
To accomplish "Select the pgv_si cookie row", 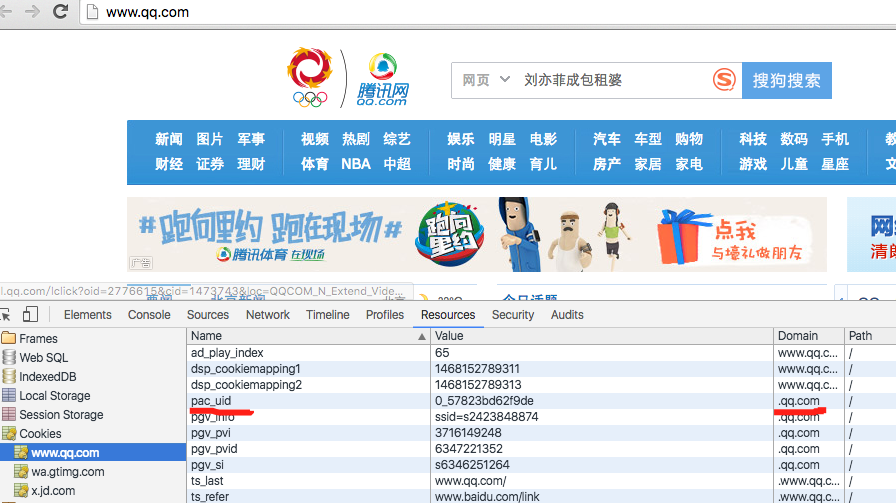I will (541, 465).
